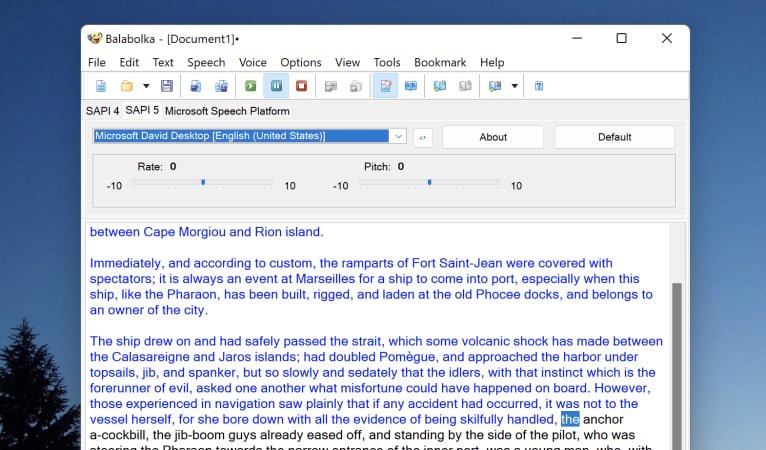Click the word "Calasareigne" in the text
The width and height of the screenshot is (766, 450).
coord(150,357)
